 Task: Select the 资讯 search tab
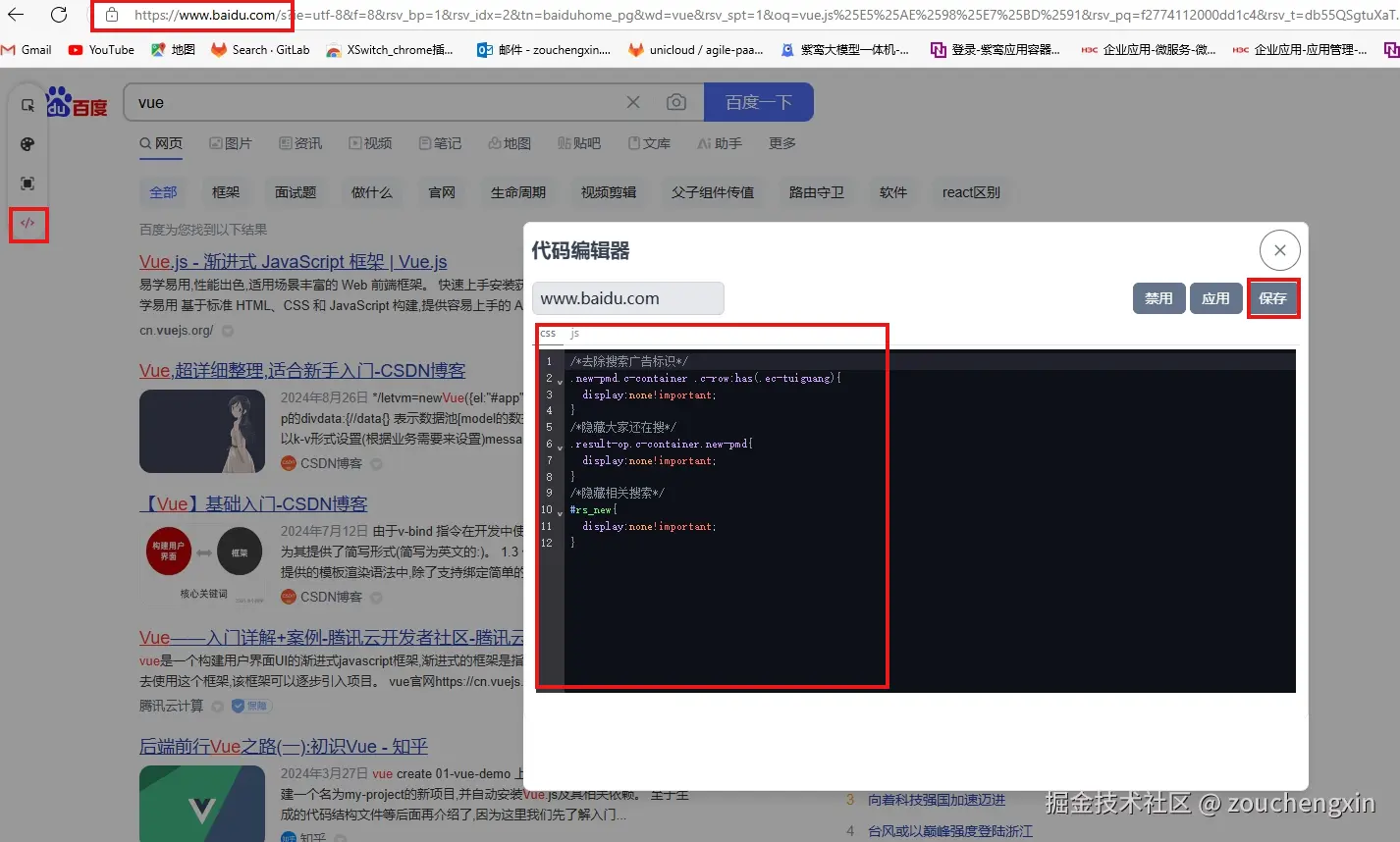(x=300, y=143)
